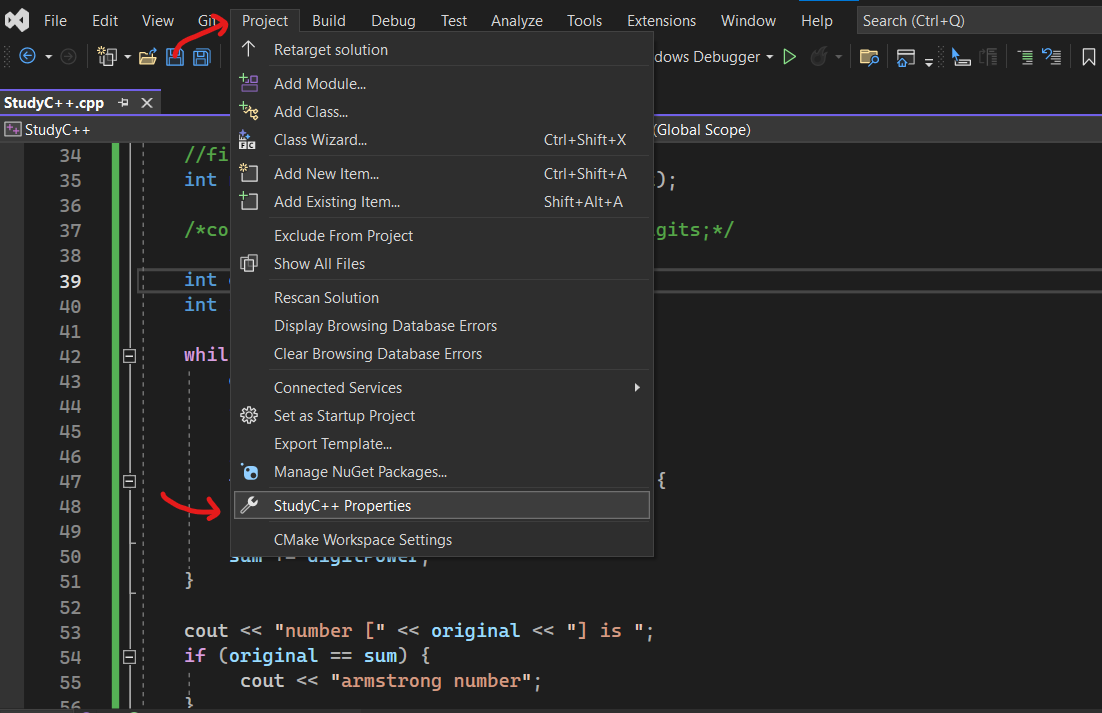1102x713 pixels.
Task: Choose Exclude From Project menu item
Action: 441,235
